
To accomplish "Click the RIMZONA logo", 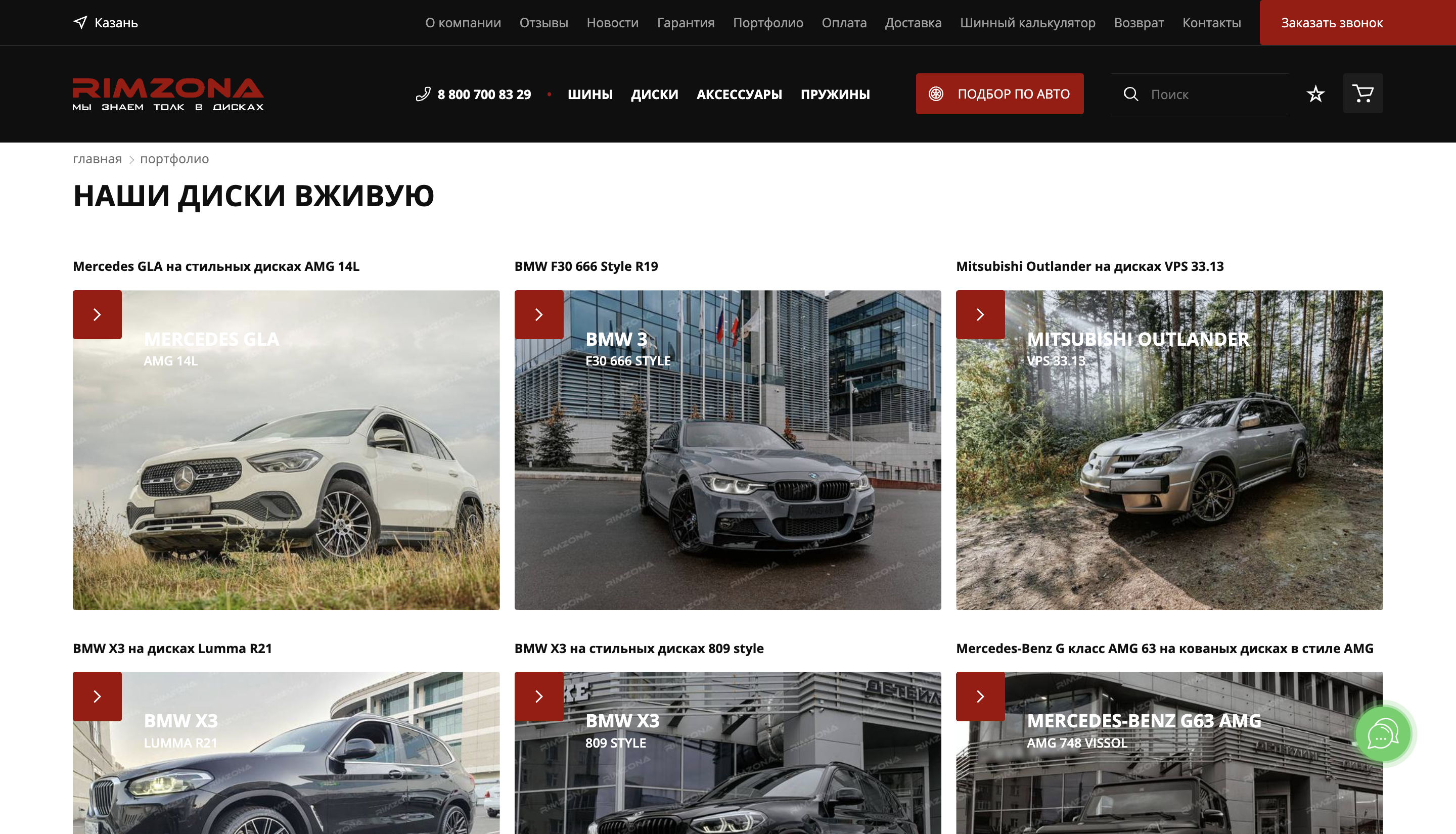I will [168, 94].
